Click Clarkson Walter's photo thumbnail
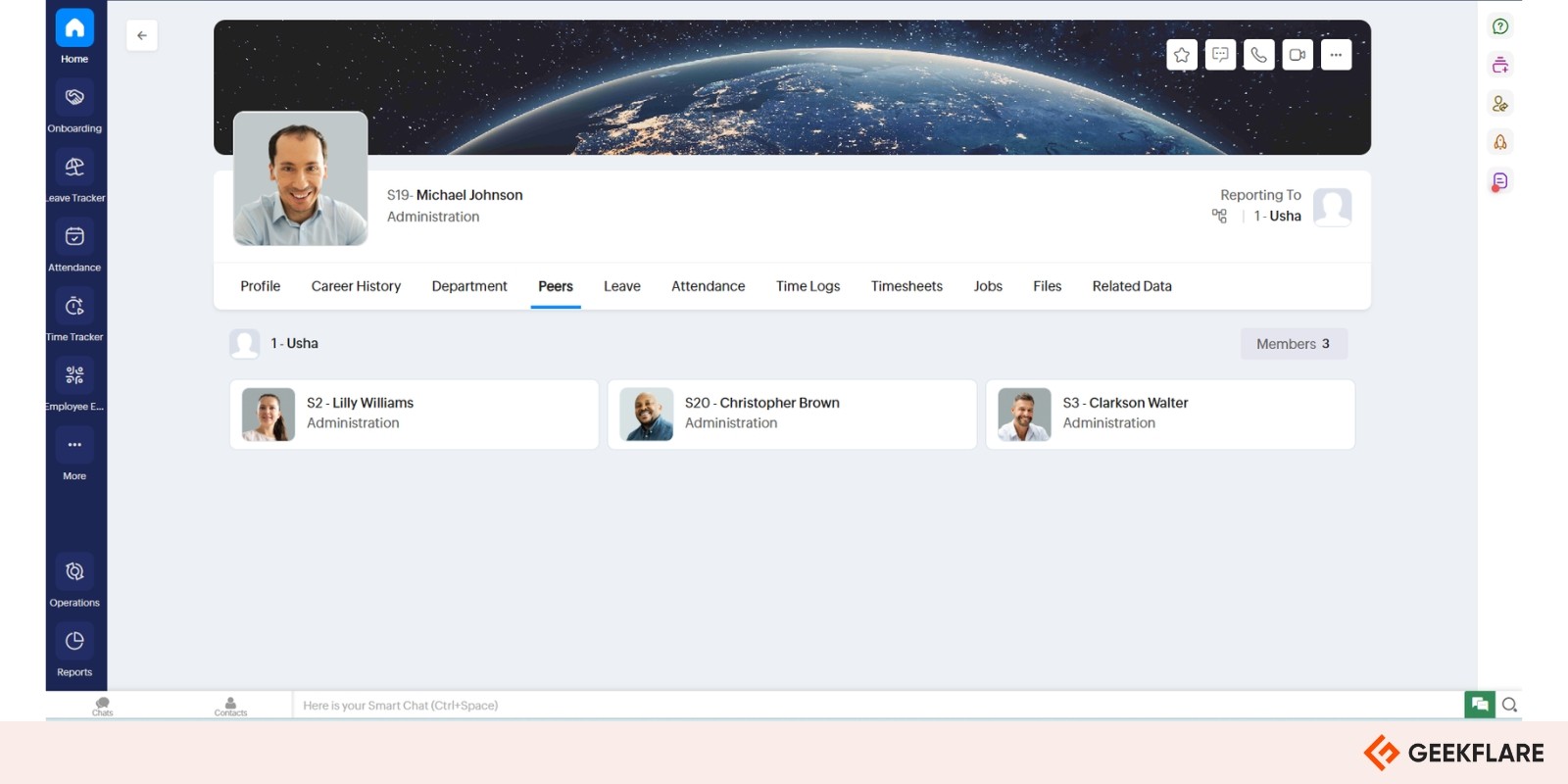 pyautogui.click(x=1025, y=415)
